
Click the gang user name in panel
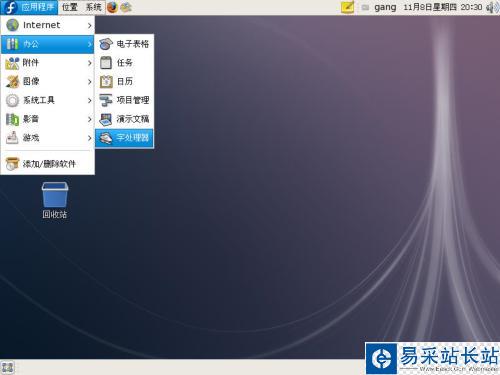point(385,7)
